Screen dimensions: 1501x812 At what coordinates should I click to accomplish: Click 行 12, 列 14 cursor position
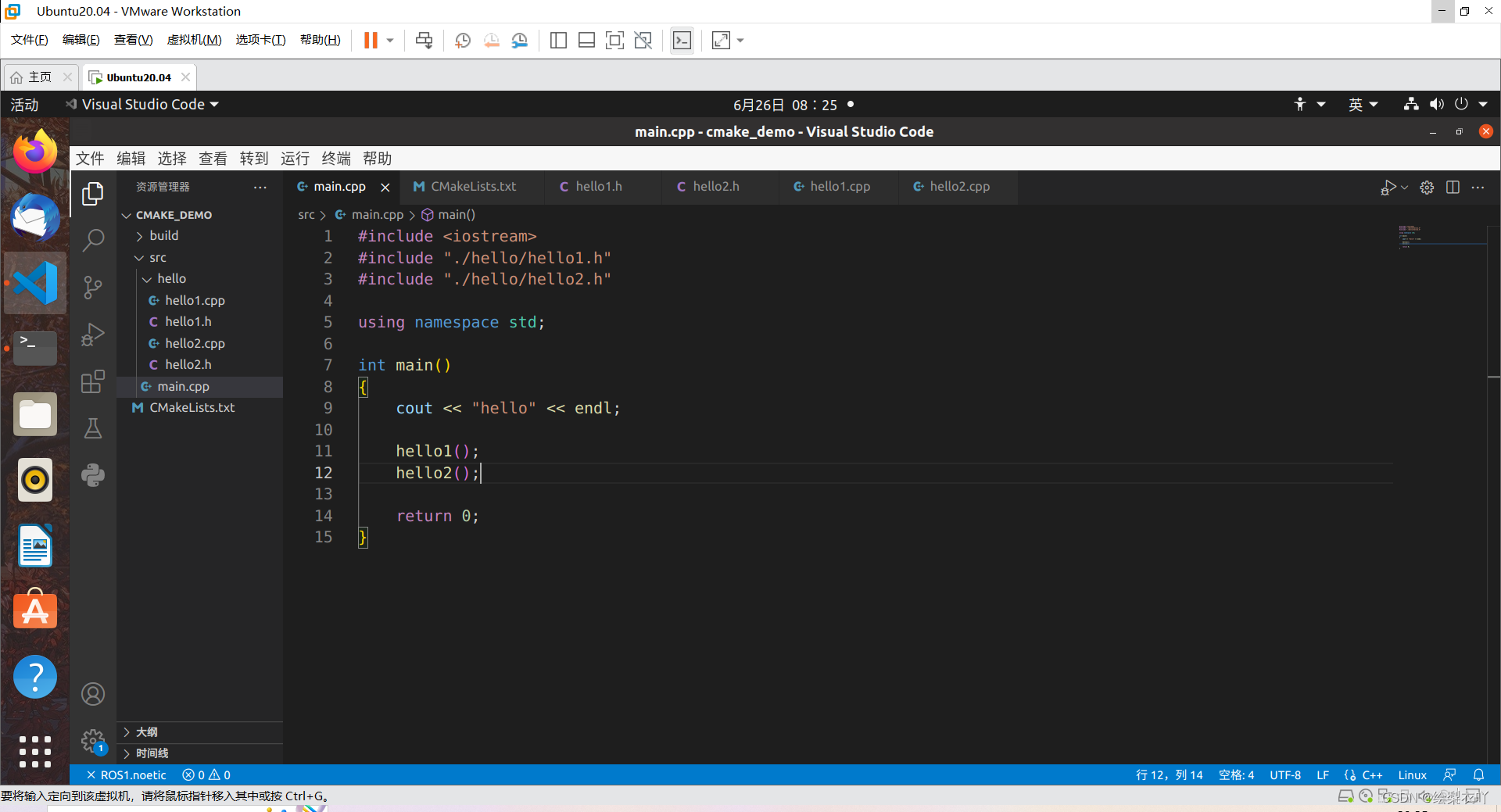tap(1169, 775)
